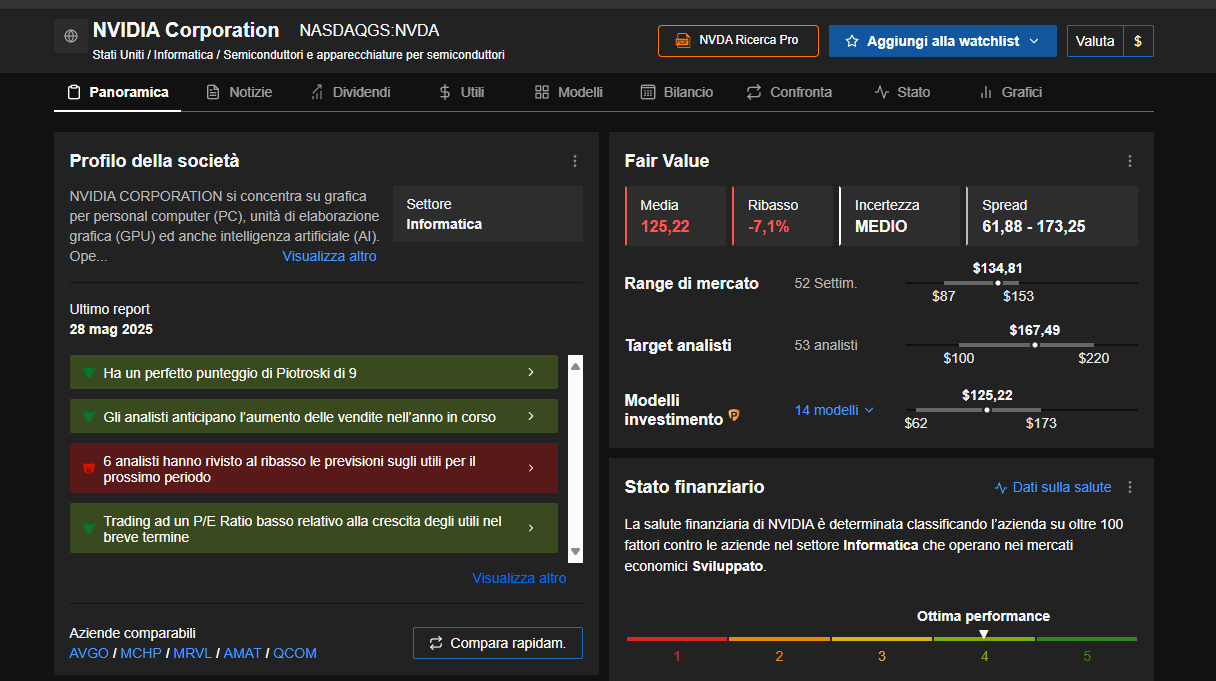The image size is (1216, 681).
Task: Click the Range di mercato slider marker
Action: tap(997, 283)
